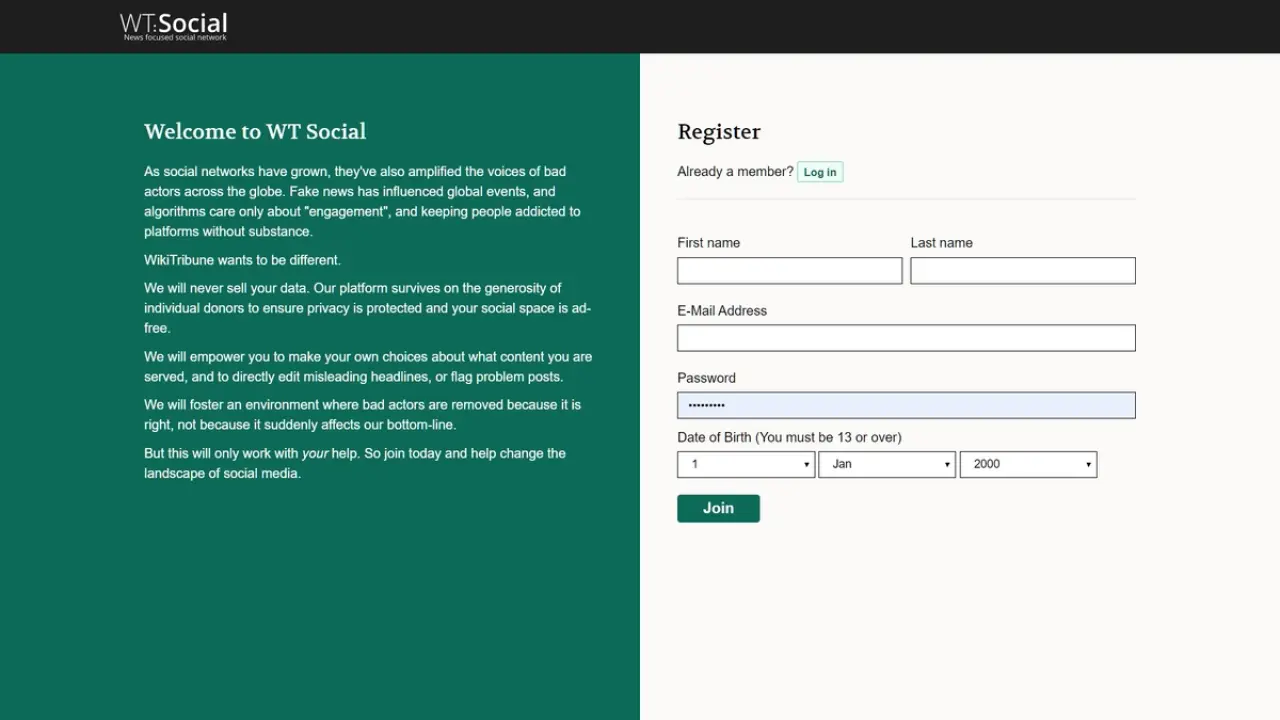The image size is (1280, 720).
Task: Click the "Welcome to WT Social" heading
Action: pos(255,132)
